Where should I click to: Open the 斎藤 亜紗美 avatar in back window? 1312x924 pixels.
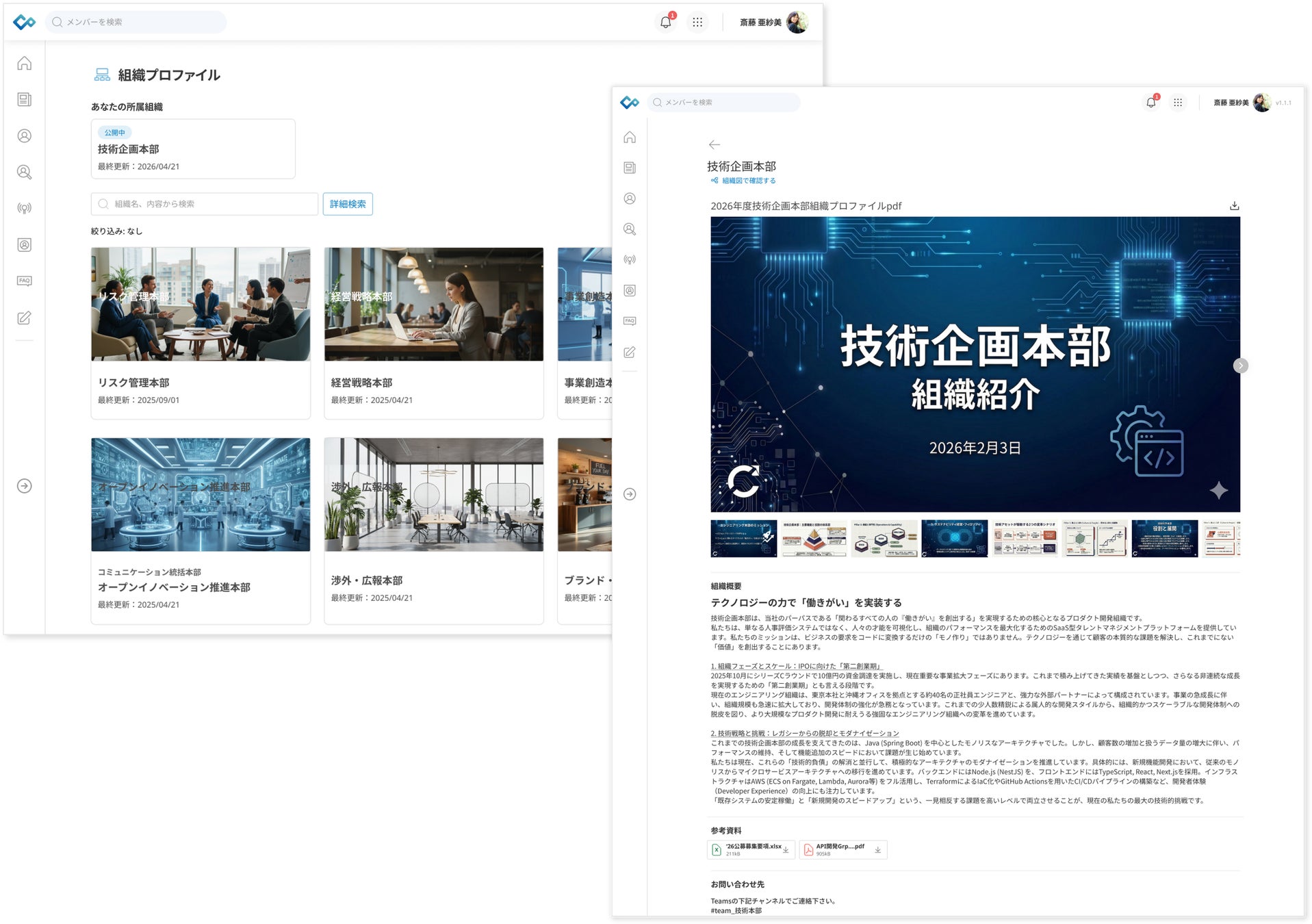click(797, 22)
